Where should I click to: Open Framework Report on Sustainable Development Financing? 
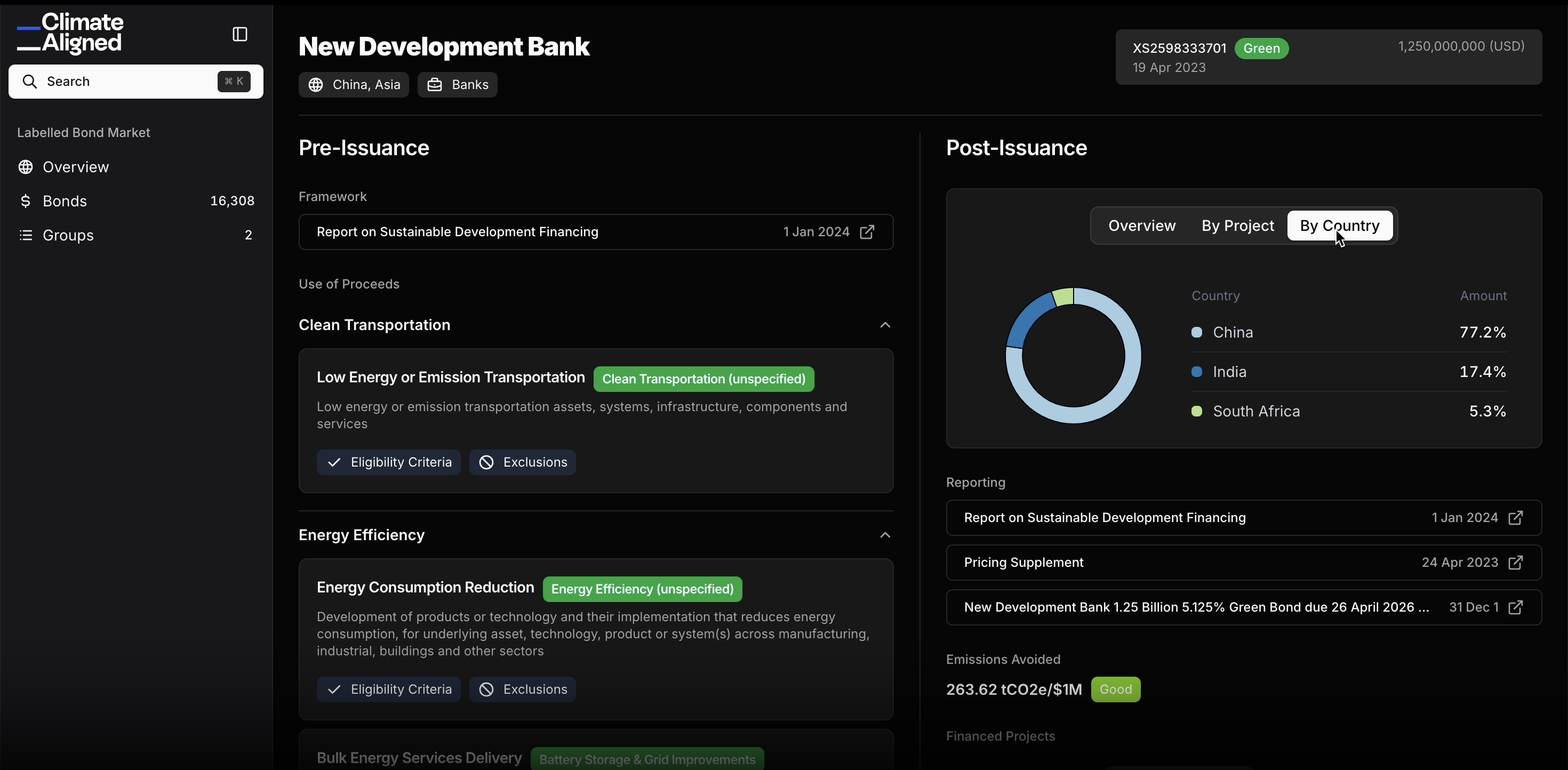pos(596,232)
